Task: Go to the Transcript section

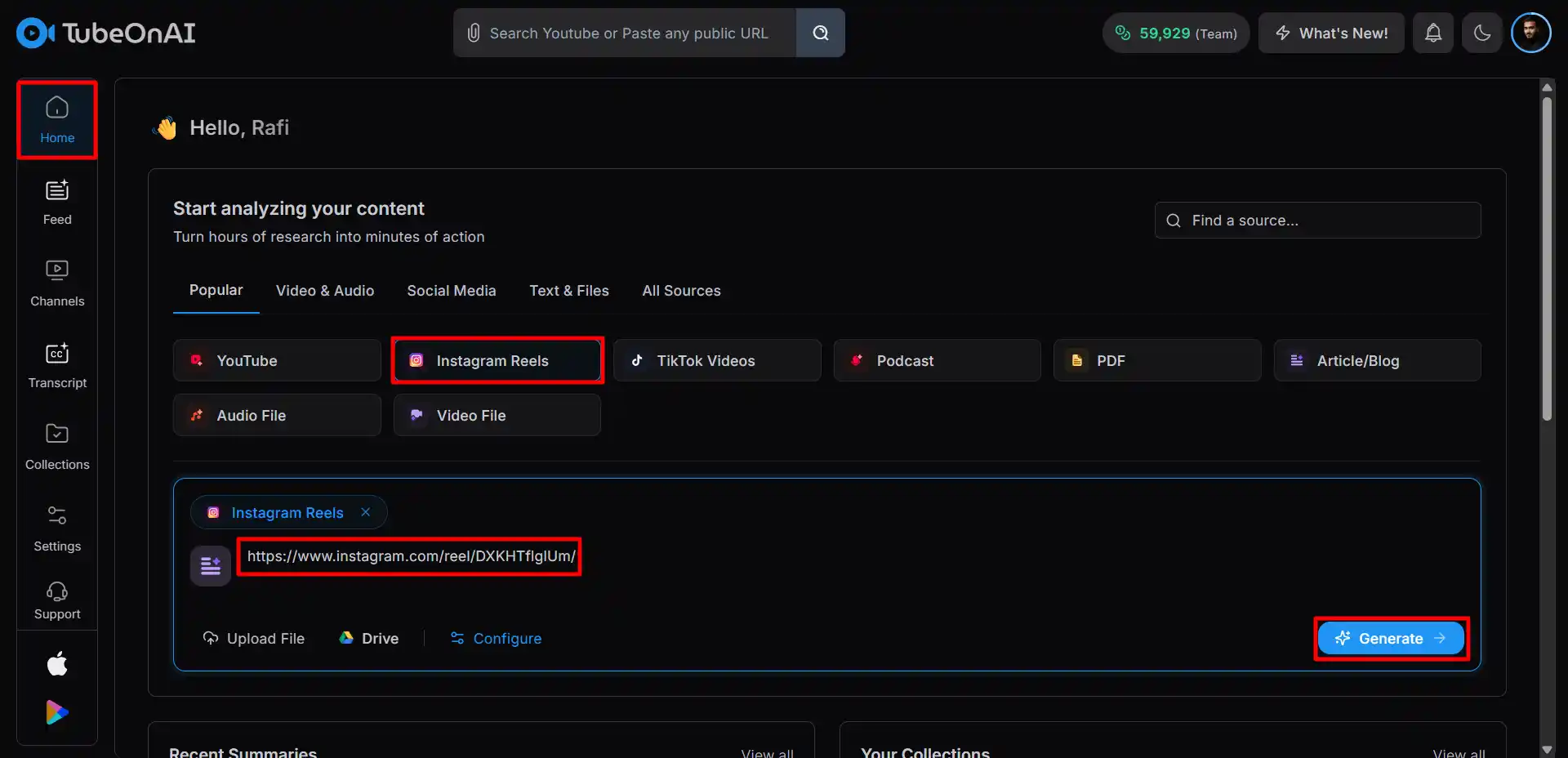Action: [57, 365]
